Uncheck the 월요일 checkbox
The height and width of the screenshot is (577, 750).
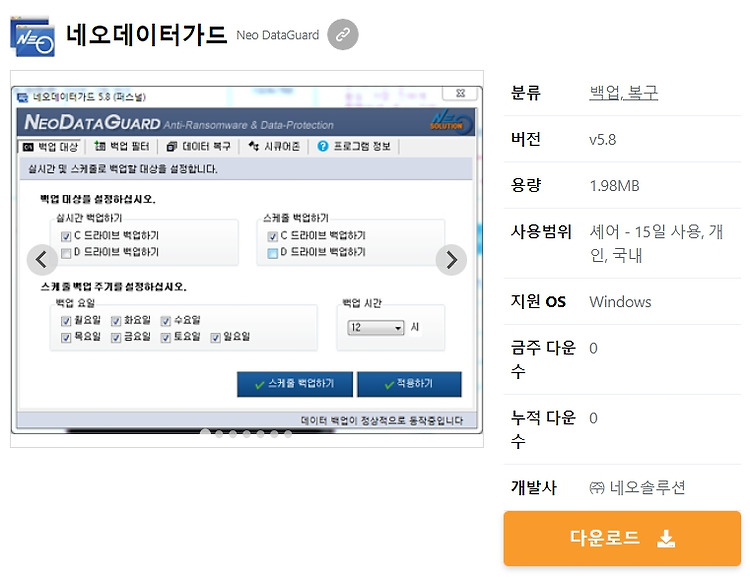tap(66, 321)
